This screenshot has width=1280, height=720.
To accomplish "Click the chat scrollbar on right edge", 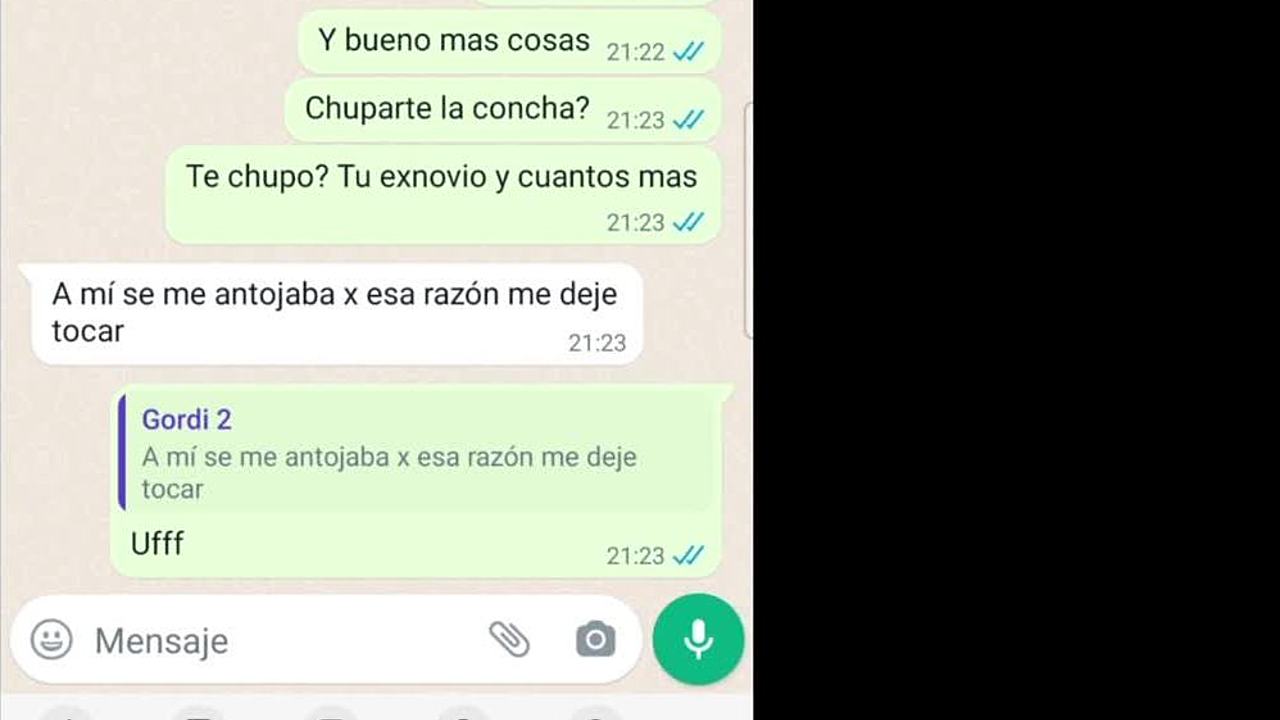I will pyautogui.click(x=748, y=220).
